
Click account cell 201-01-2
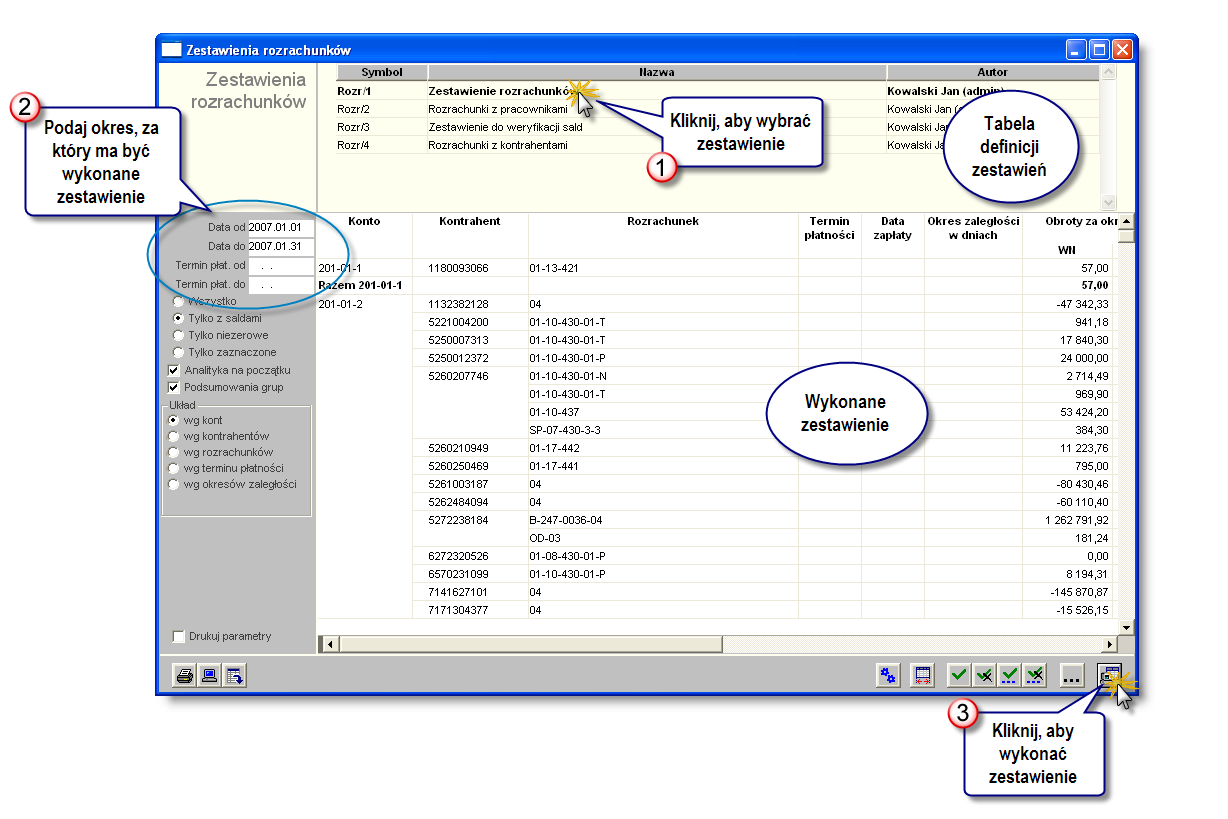click(x=364, y=304)
